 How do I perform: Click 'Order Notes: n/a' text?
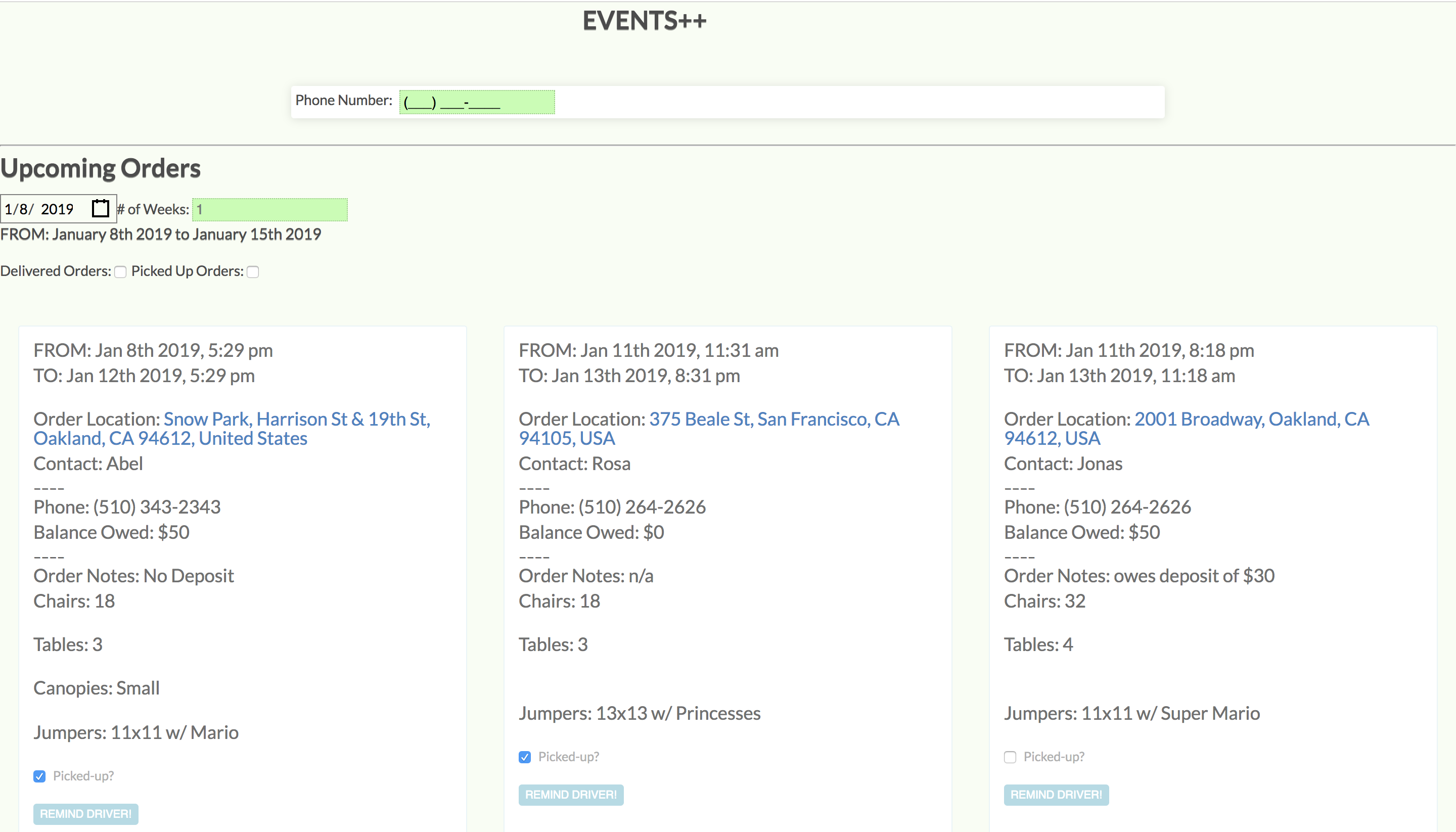[x=586, y=575]
